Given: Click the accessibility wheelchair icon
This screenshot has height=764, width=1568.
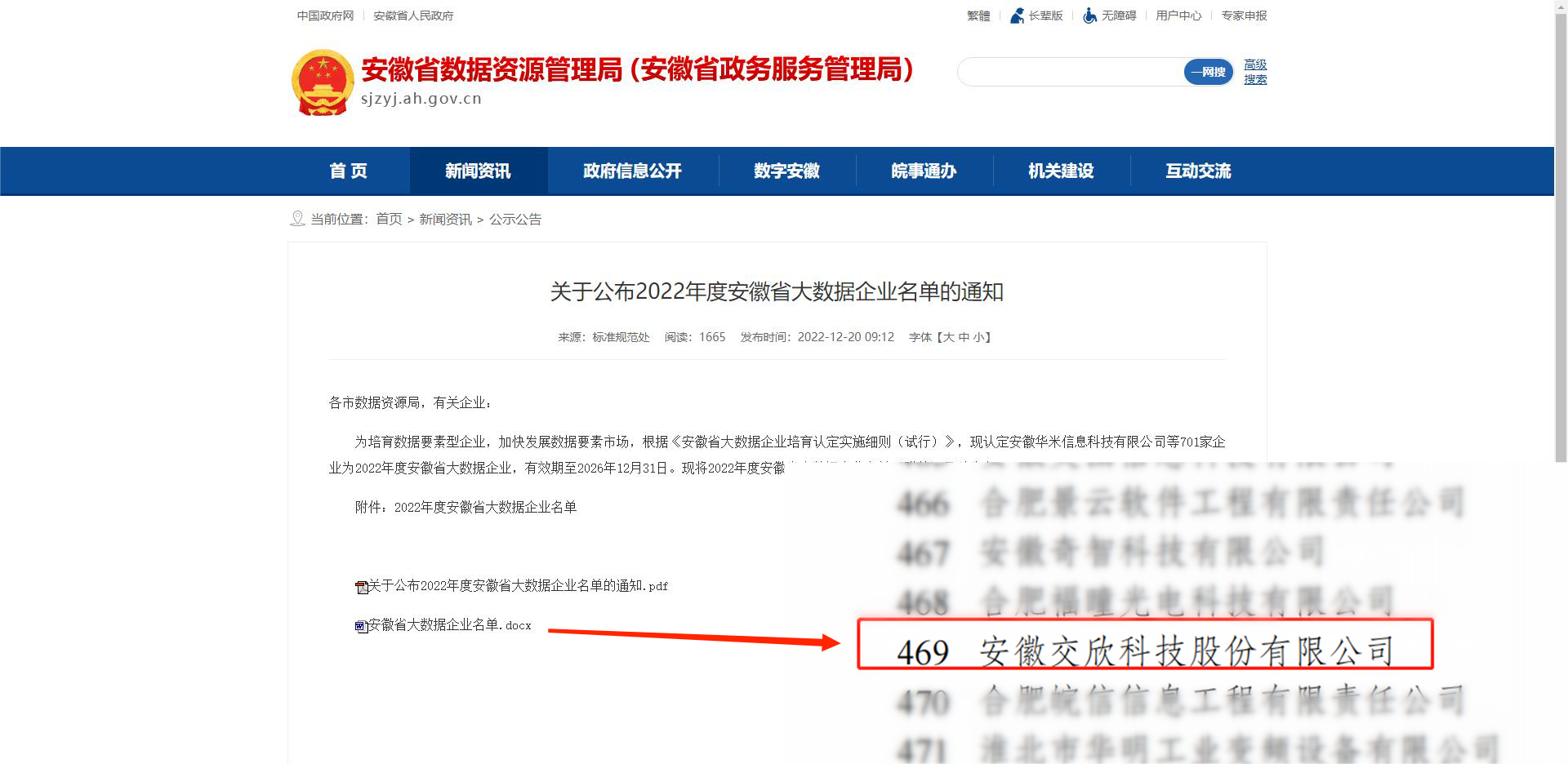Looking at the screenshot, I should 1089,16.
